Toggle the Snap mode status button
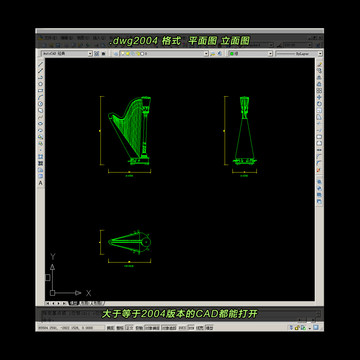The width and height of the screenshot is (360, 360). coord(110,328)
